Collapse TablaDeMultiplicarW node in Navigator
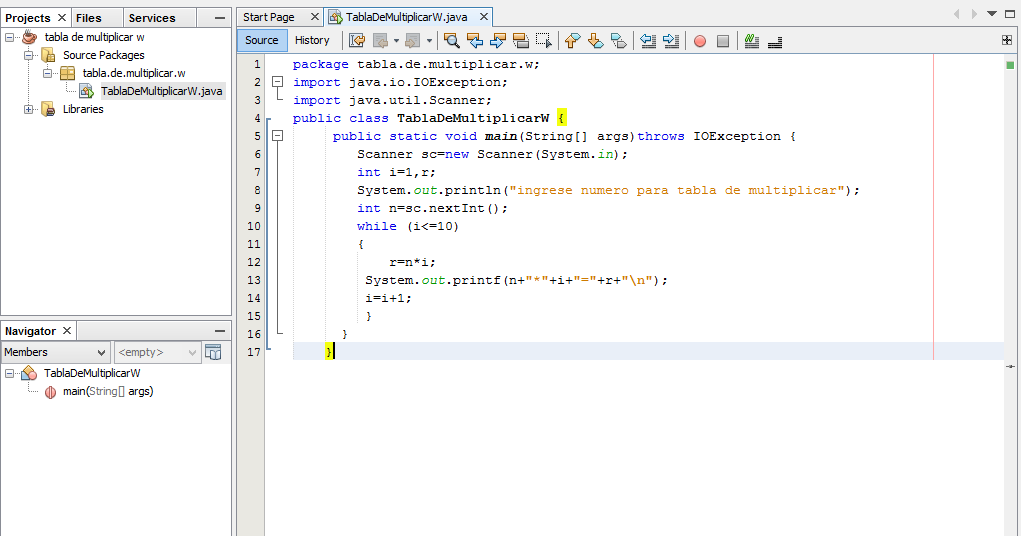Screen dimensions: 1021x536 [x=9, y=373]
